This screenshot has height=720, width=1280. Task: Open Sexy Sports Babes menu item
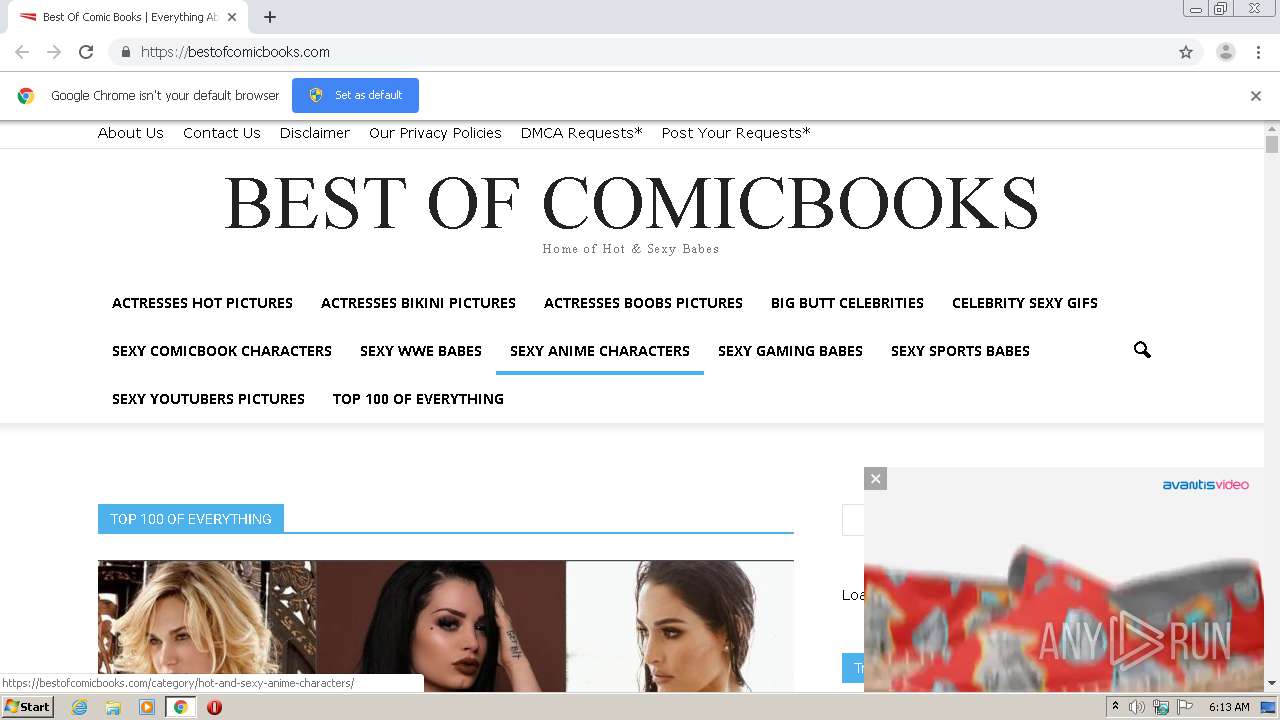point(960,351)
